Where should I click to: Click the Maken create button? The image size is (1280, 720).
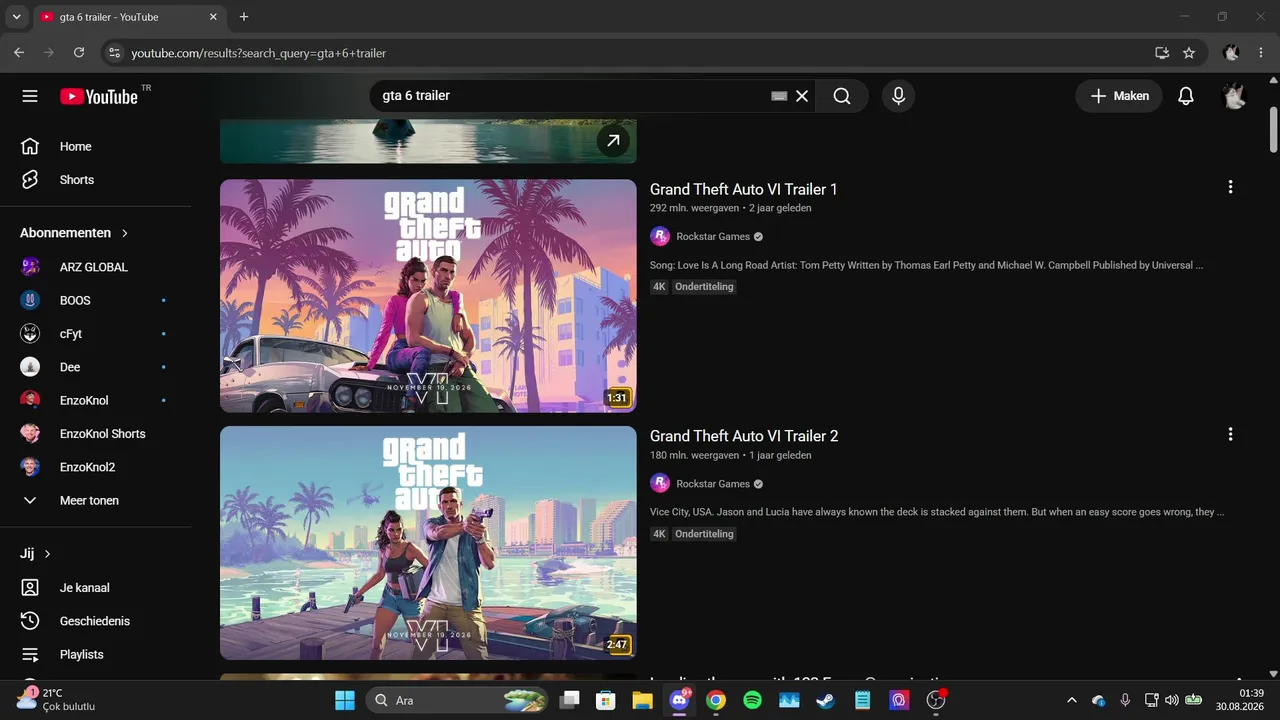[x=1119, y=96]
